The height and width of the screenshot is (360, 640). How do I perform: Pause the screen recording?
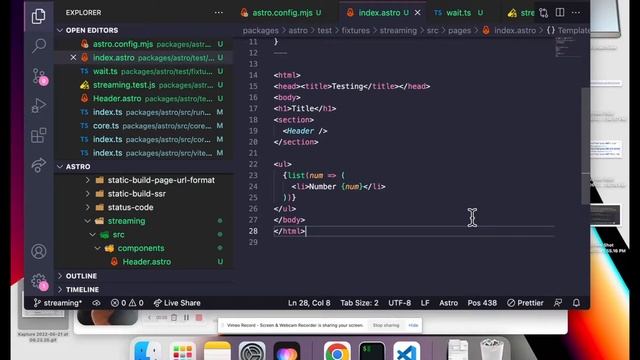[x=186, y=317]
